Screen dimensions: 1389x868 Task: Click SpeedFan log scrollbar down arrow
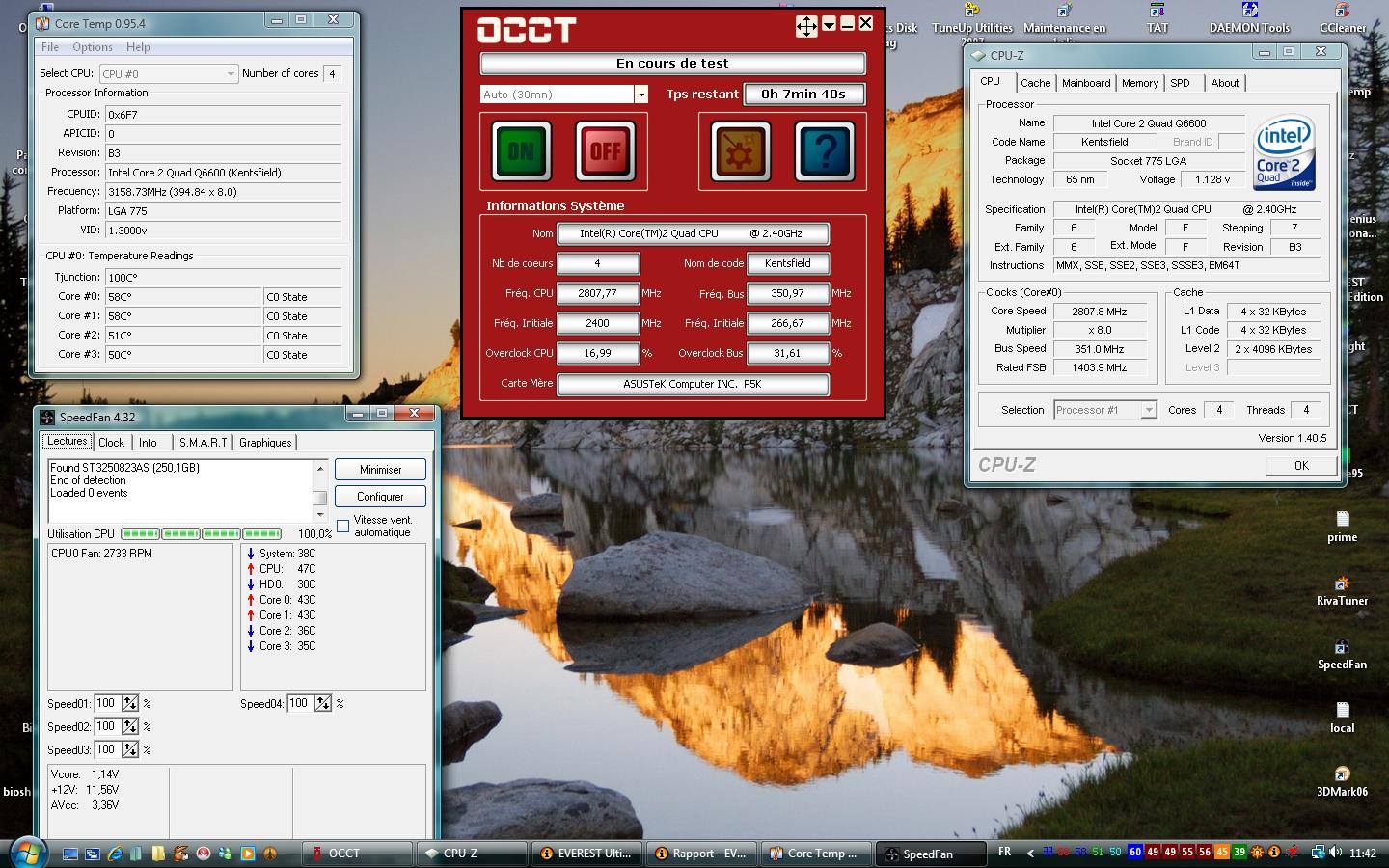click(x=320, y=516)
